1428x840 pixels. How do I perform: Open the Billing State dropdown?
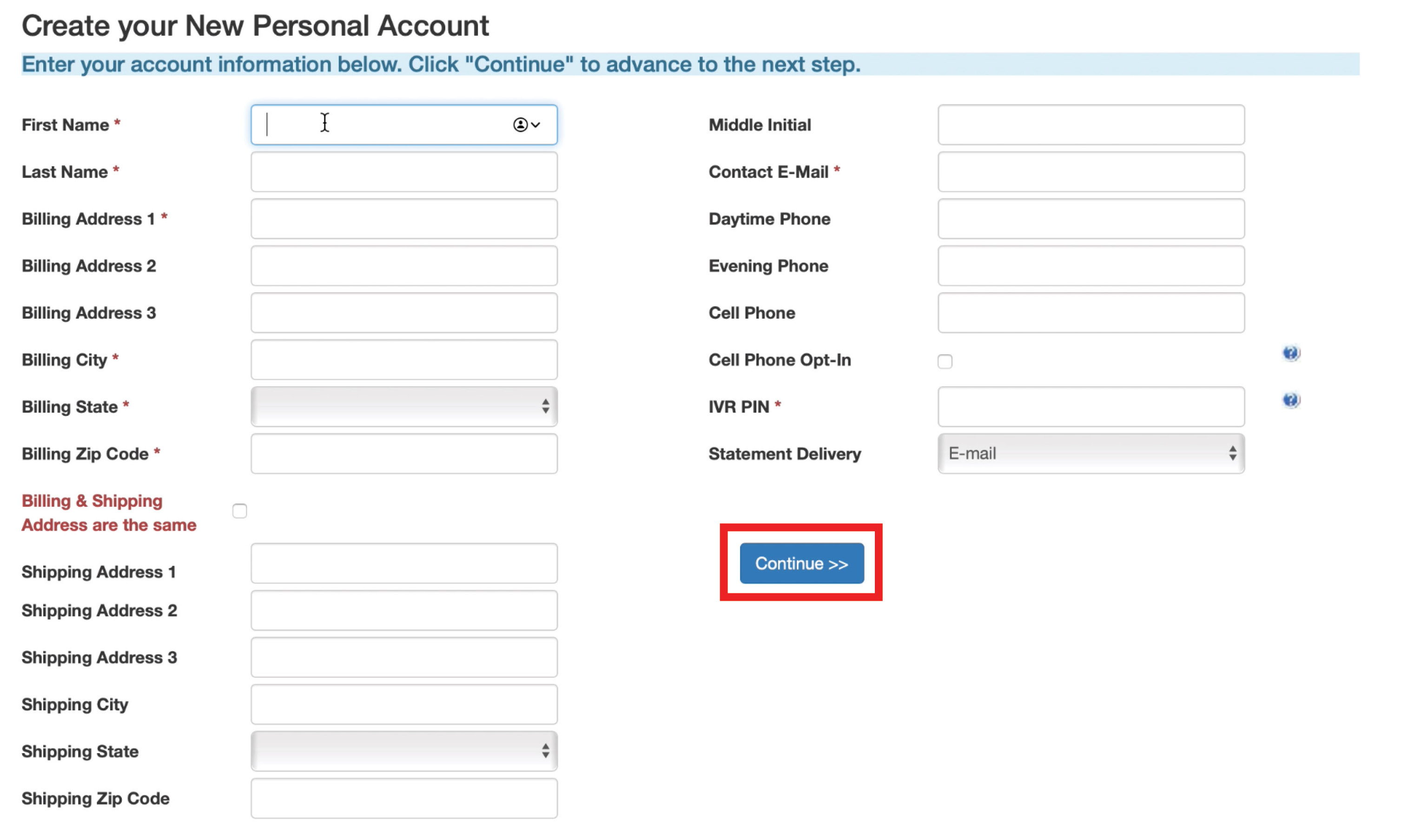(404, 407)
